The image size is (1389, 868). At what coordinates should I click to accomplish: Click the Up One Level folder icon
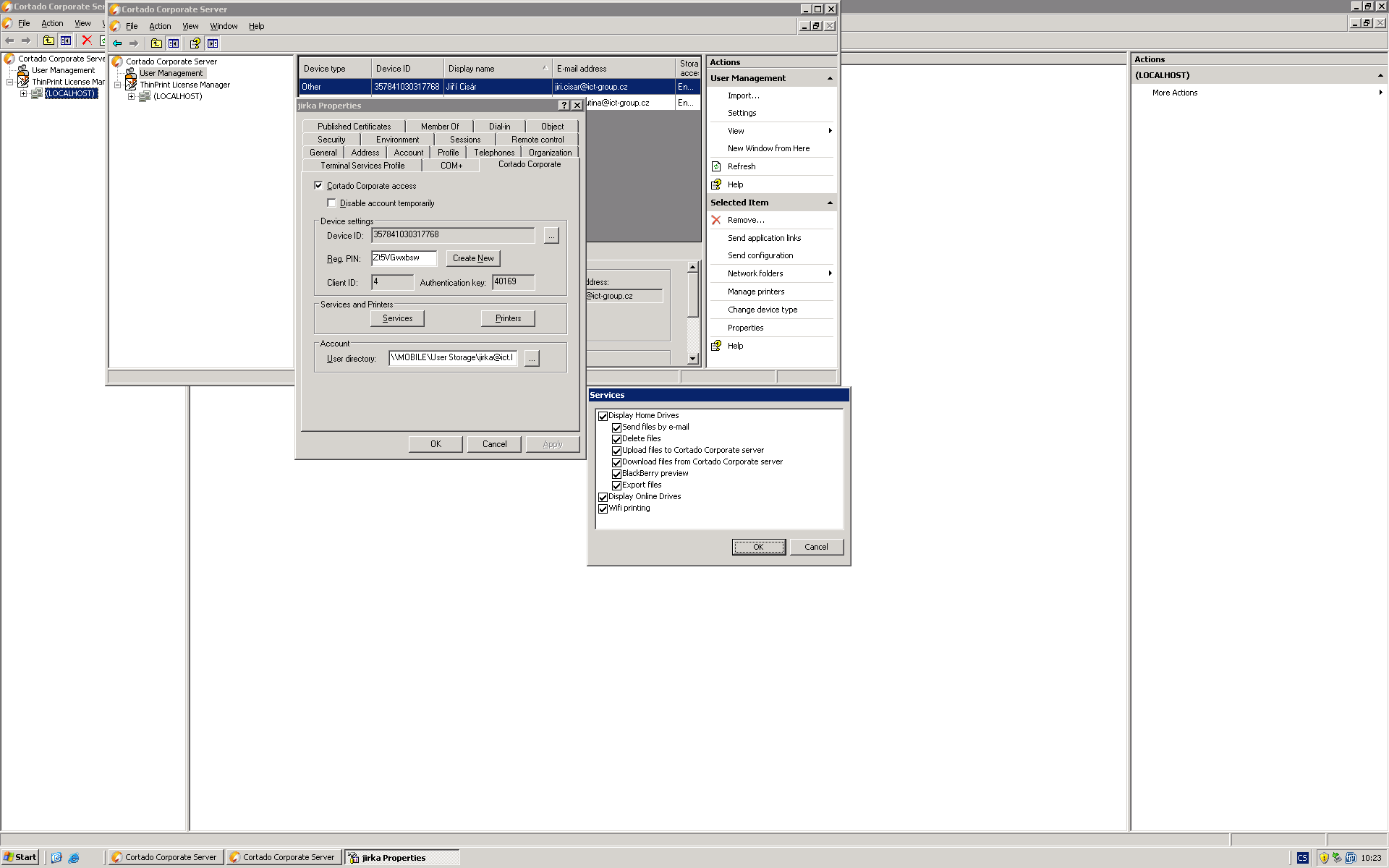tap(156, 43)
